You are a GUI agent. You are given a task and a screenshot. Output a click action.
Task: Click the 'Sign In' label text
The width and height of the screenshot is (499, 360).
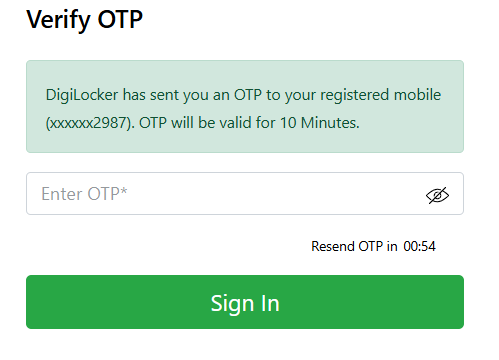245,304
